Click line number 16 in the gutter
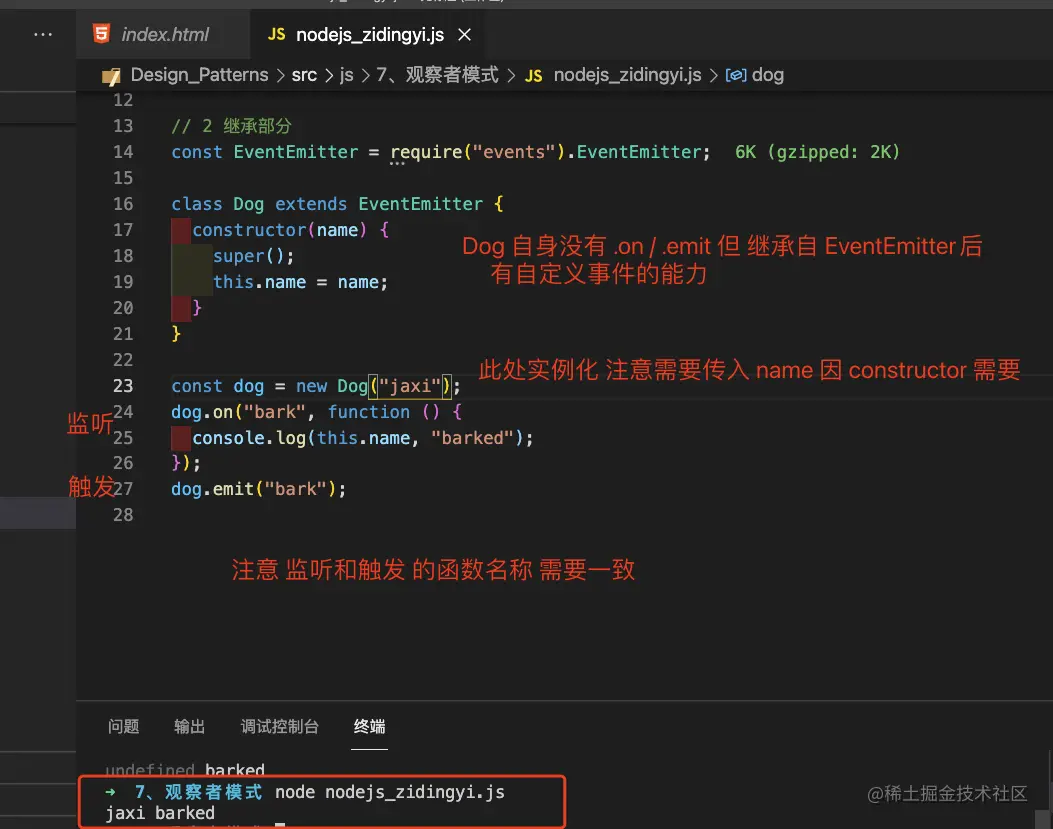The height and width of the screenshot is (829, 1053). click(x=123, y=204)
